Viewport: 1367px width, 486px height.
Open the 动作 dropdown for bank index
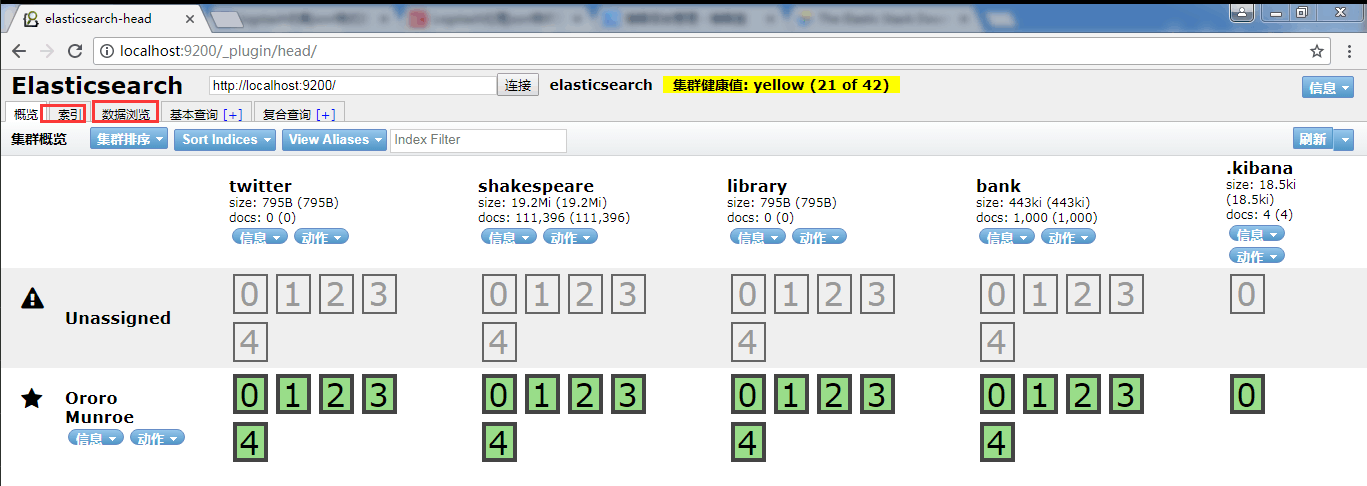coord(1069,237)
